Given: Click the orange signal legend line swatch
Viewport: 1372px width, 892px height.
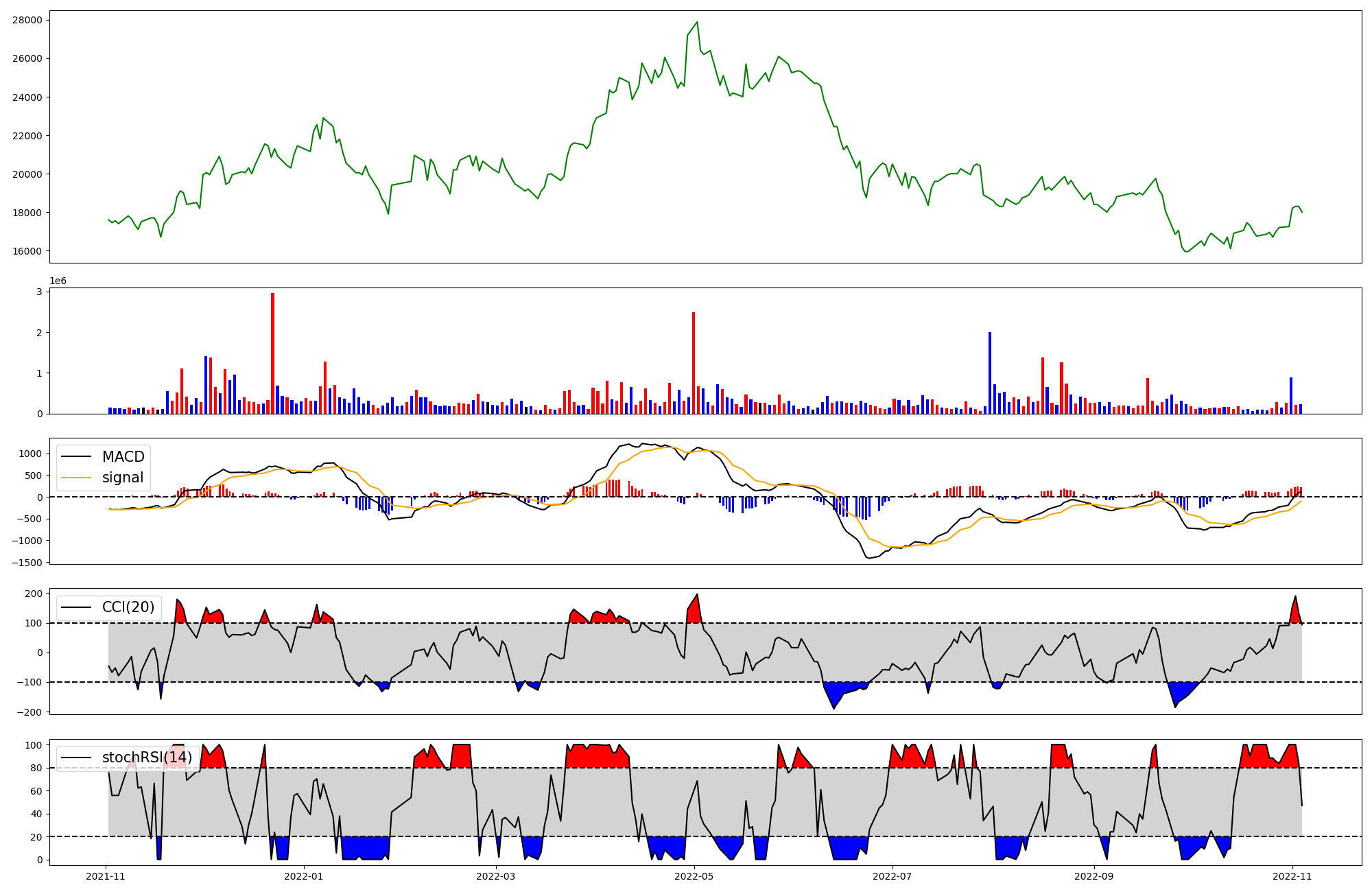Looking at the screenshot, I should coord(76,478).
